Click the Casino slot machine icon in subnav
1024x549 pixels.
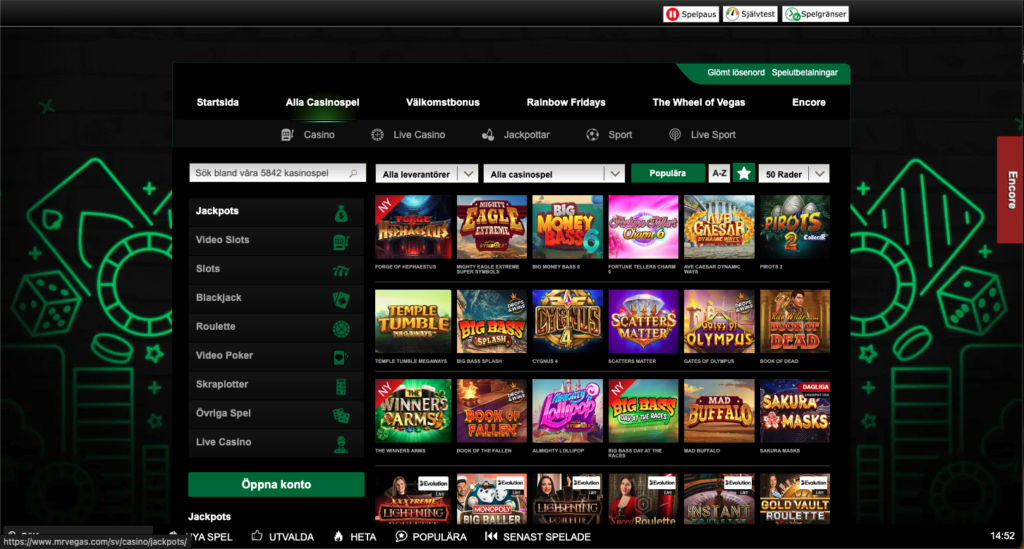(x=287, y=134)
